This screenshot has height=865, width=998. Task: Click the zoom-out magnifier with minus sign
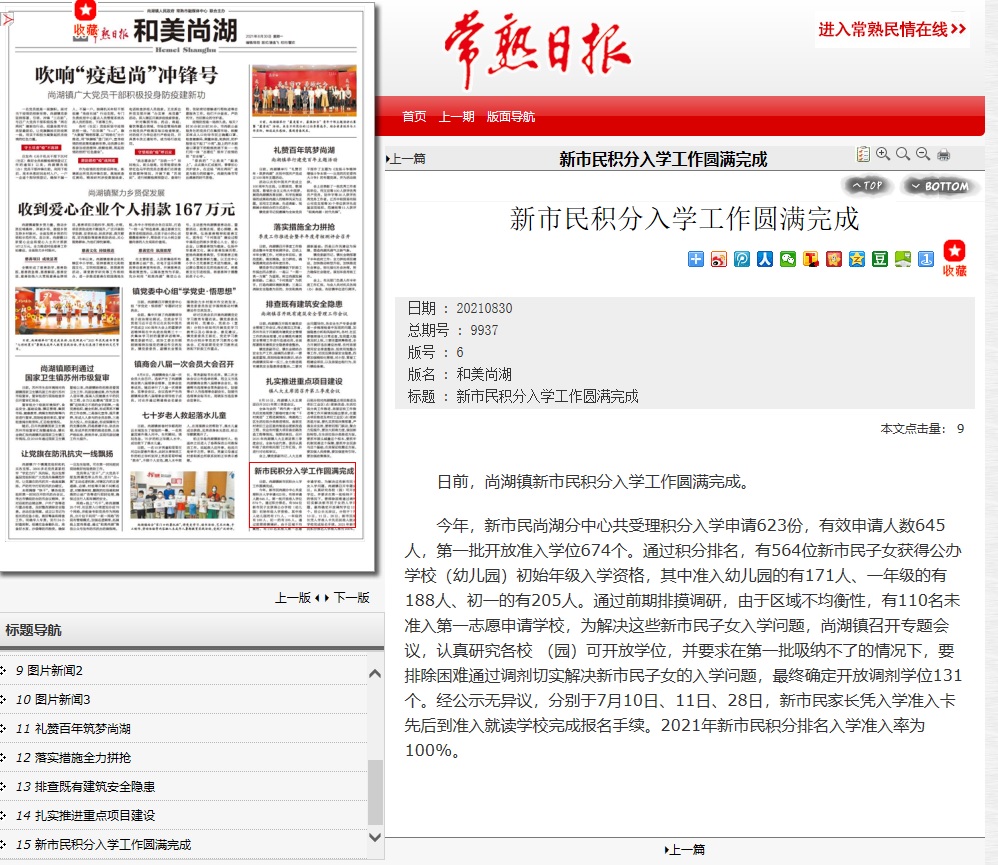tap(923, 154)
